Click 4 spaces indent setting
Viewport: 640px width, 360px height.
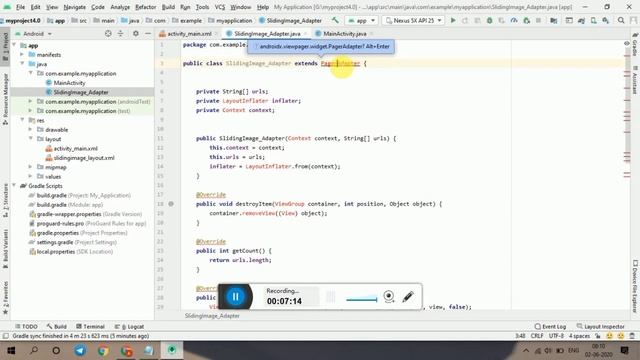coord(579,336)
